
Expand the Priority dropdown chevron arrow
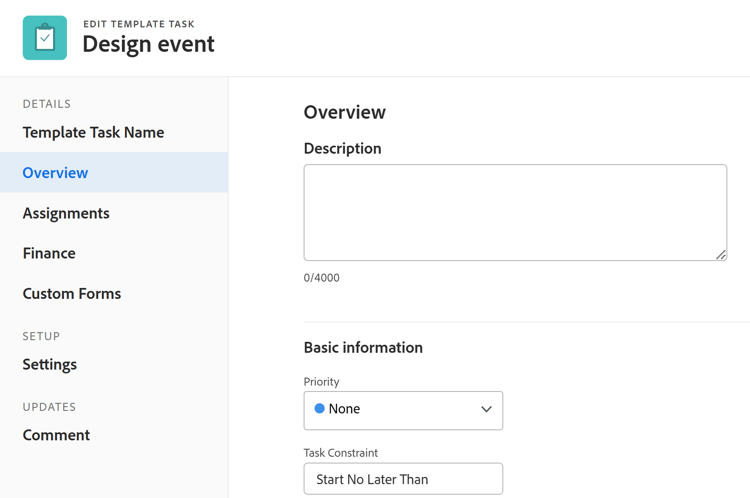click(x=486, y=410)
